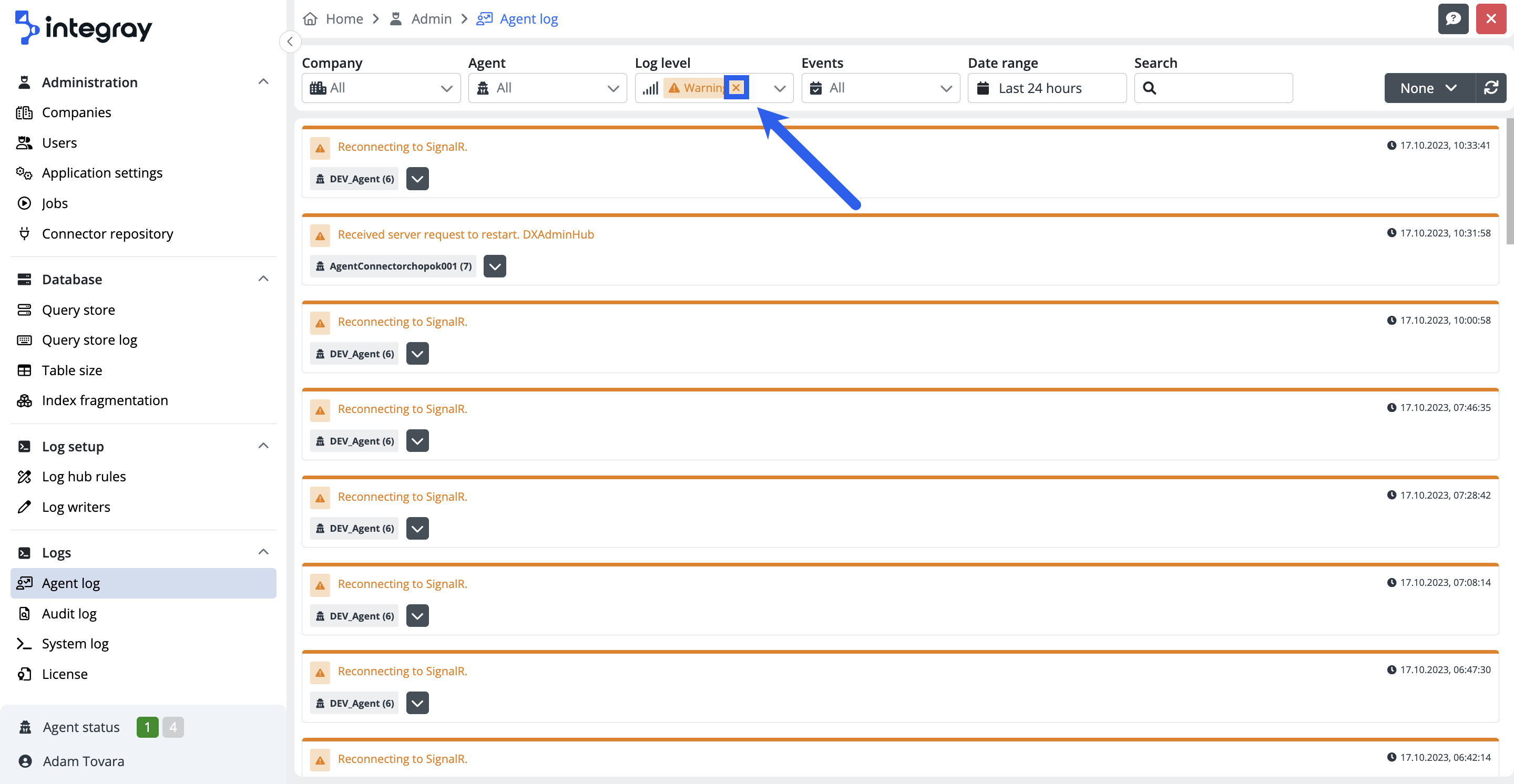The image size is (1514, 784).
Task: Remove the Warning log level filter tag
Action: (x=736, y=88)
